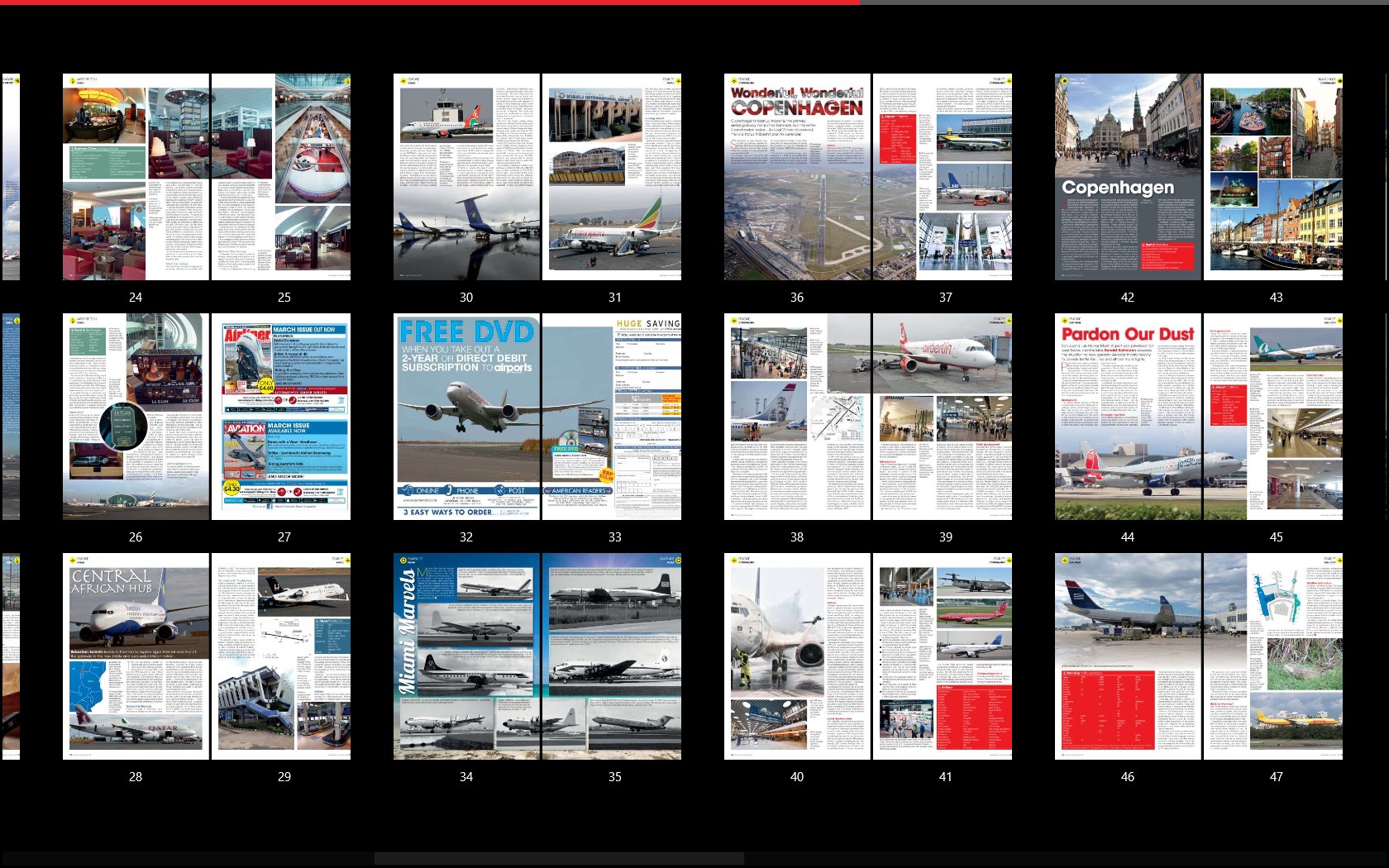Open page 30 Kenya Airways aircraft thumbnail
Image resolution: width=1389 pixels, height=868 pixels.
coord(466,177)
